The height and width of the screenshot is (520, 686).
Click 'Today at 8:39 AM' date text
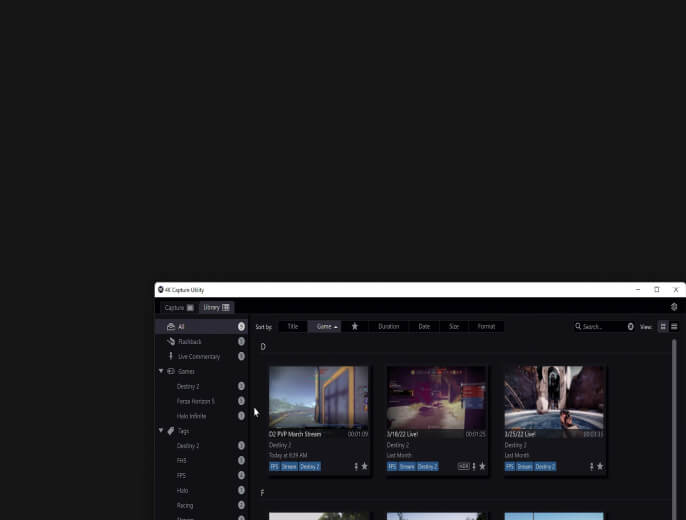click(288, 455)
